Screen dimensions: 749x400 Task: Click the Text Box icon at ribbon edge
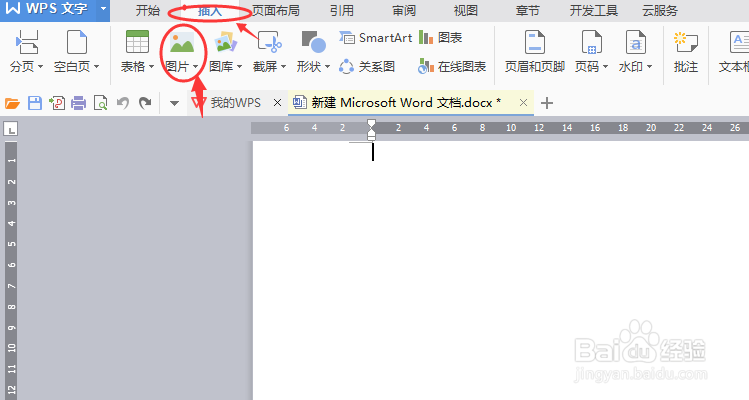pyautogui.click(x=739, y=42)
